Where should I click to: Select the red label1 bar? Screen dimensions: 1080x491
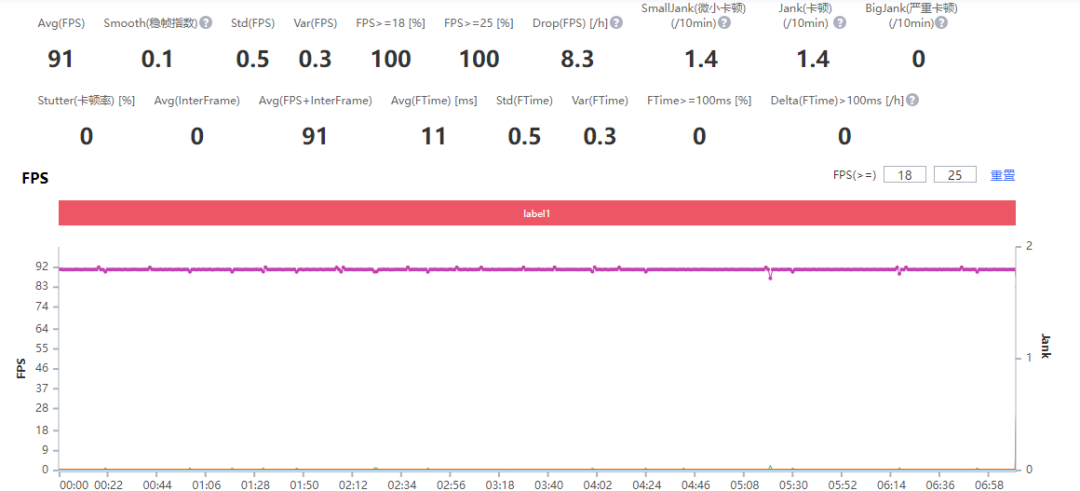click(x=537, y=213)
